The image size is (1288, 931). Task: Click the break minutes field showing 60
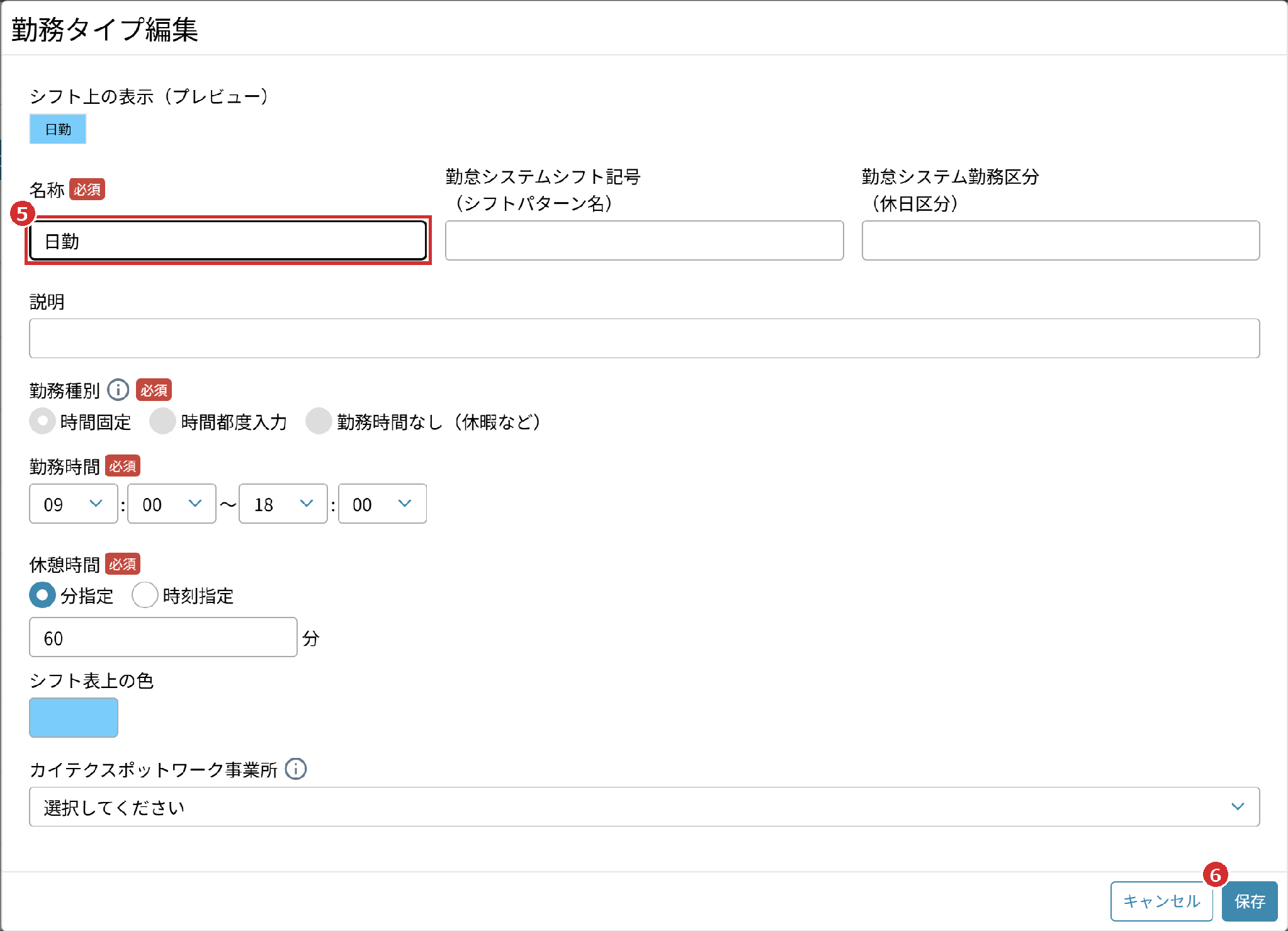pos(163,637)
